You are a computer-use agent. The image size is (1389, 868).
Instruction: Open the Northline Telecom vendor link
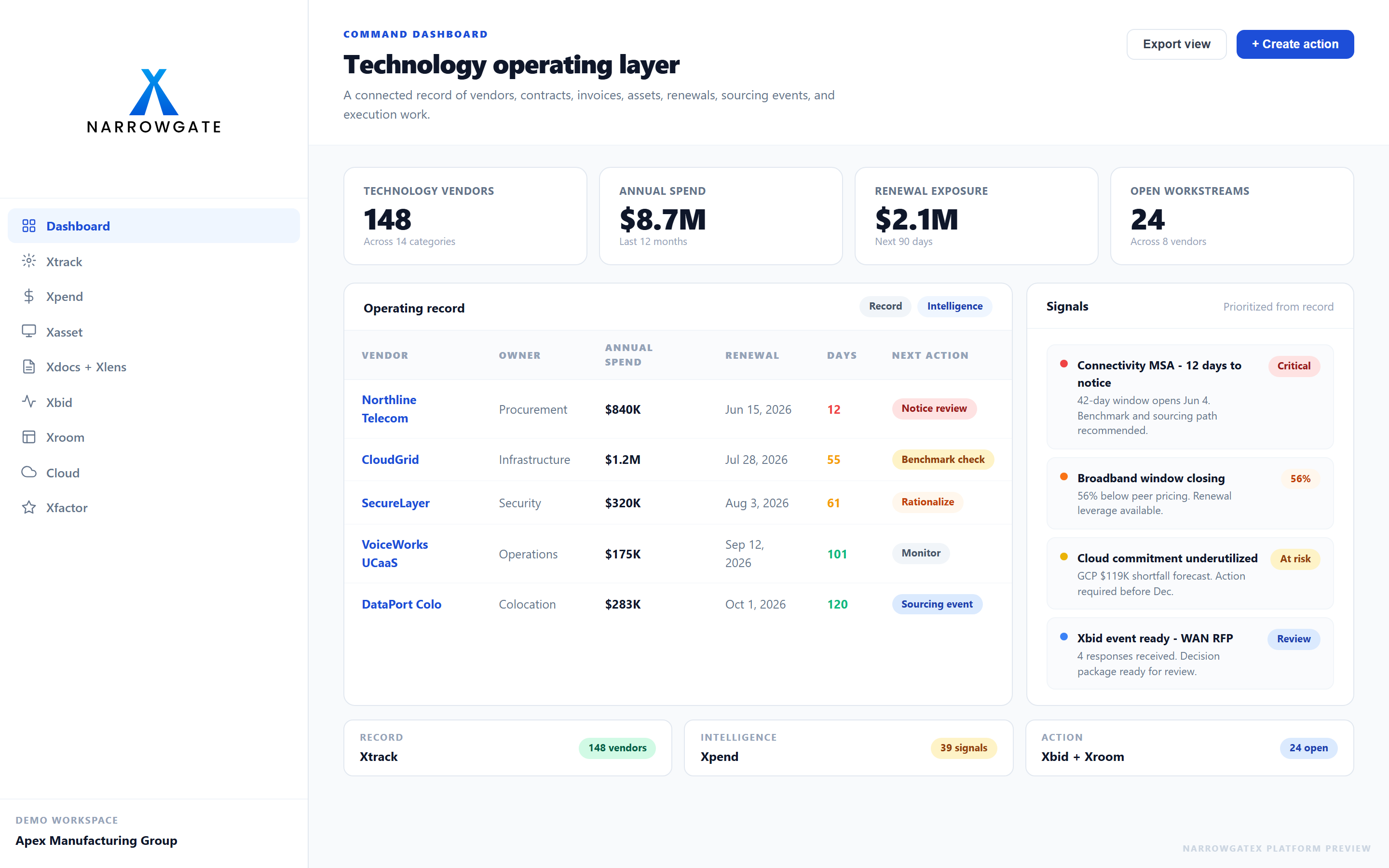389,409
